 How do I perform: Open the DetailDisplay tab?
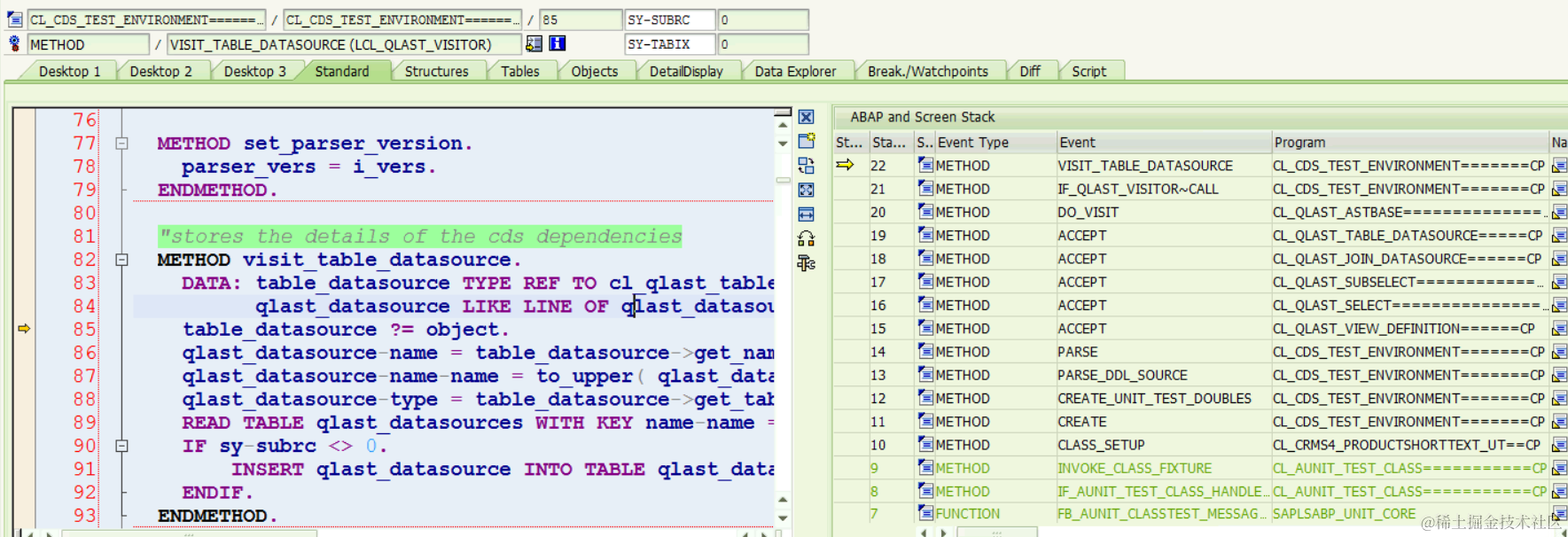686,72
